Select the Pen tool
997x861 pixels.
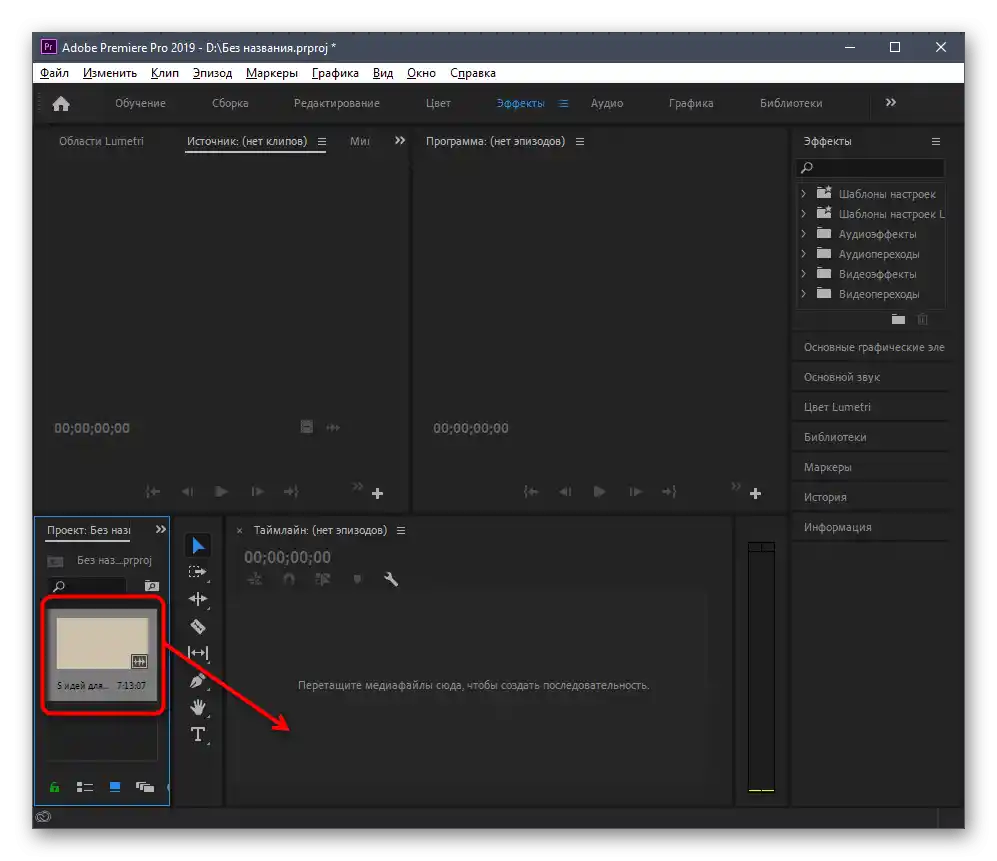click(198, 680)
